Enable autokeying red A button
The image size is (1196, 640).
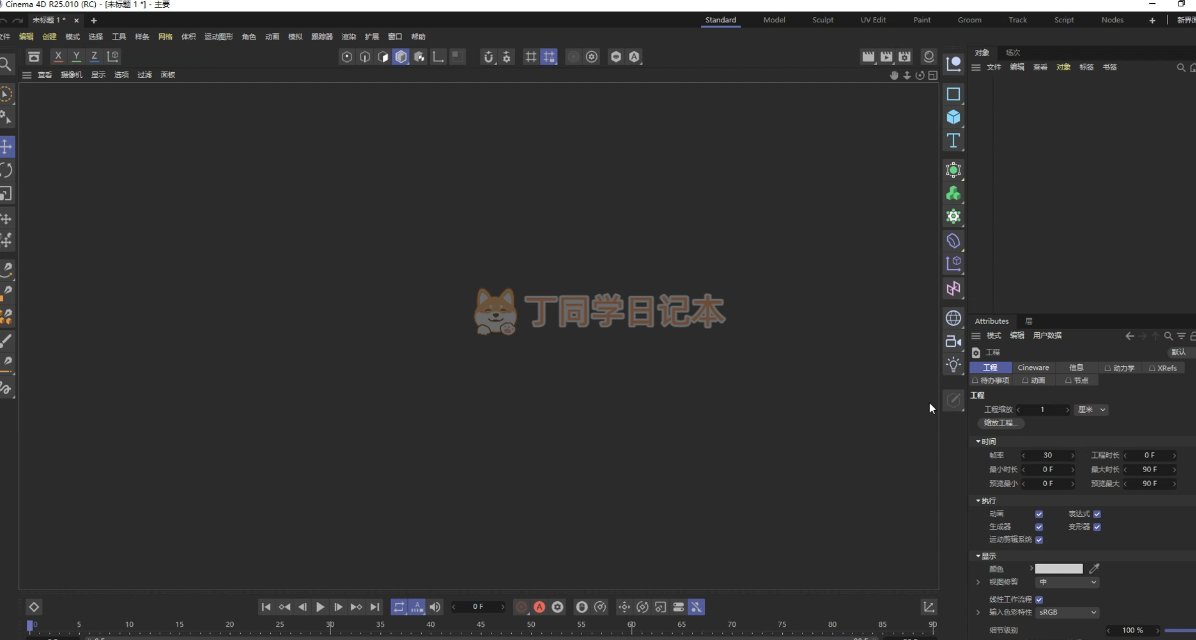tap(539, 607)
